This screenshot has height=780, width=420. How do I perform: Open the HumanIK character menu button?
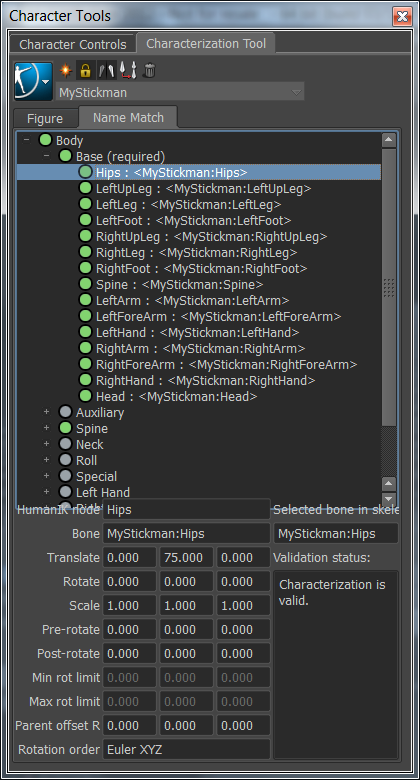point(33,81)
